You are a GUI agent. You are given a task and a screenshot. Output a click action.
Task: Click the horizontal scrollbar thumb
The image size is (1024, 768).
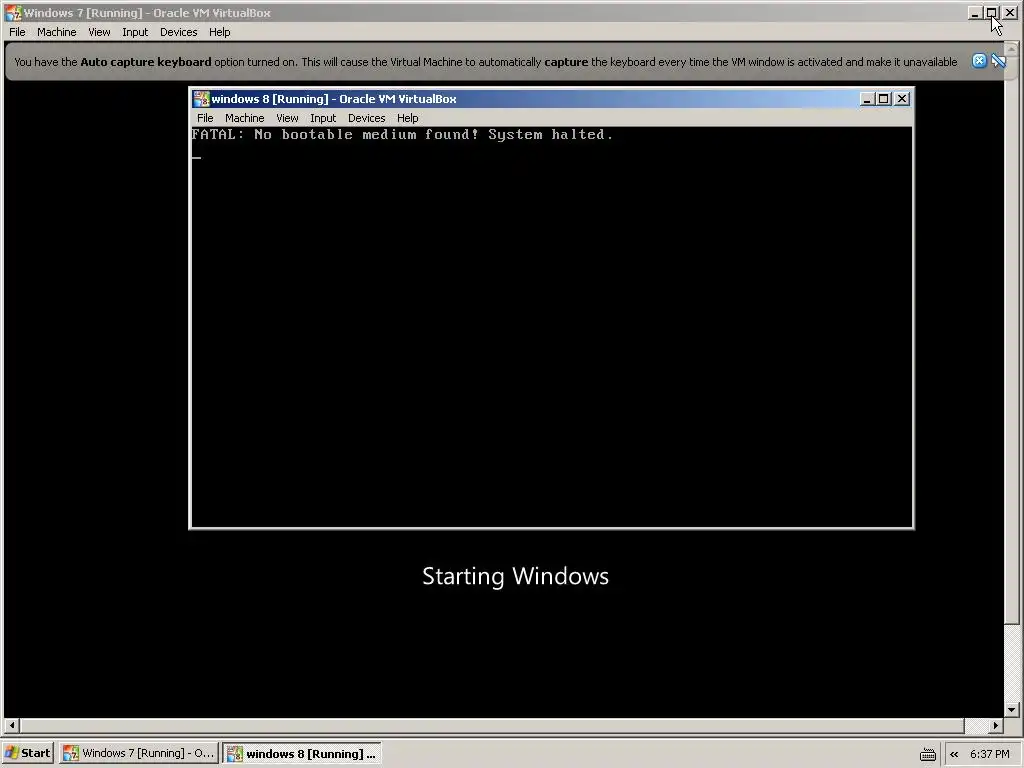coord(492,726)
